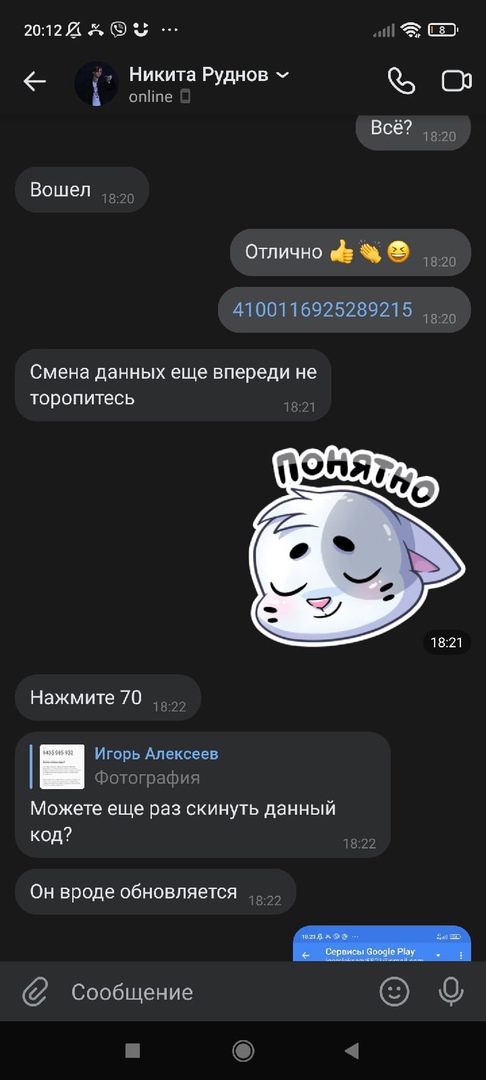The width and height of the screenshot is (486, 1080).
Task: Open Никита Руднов profile avatar
Action: [96, 83]
